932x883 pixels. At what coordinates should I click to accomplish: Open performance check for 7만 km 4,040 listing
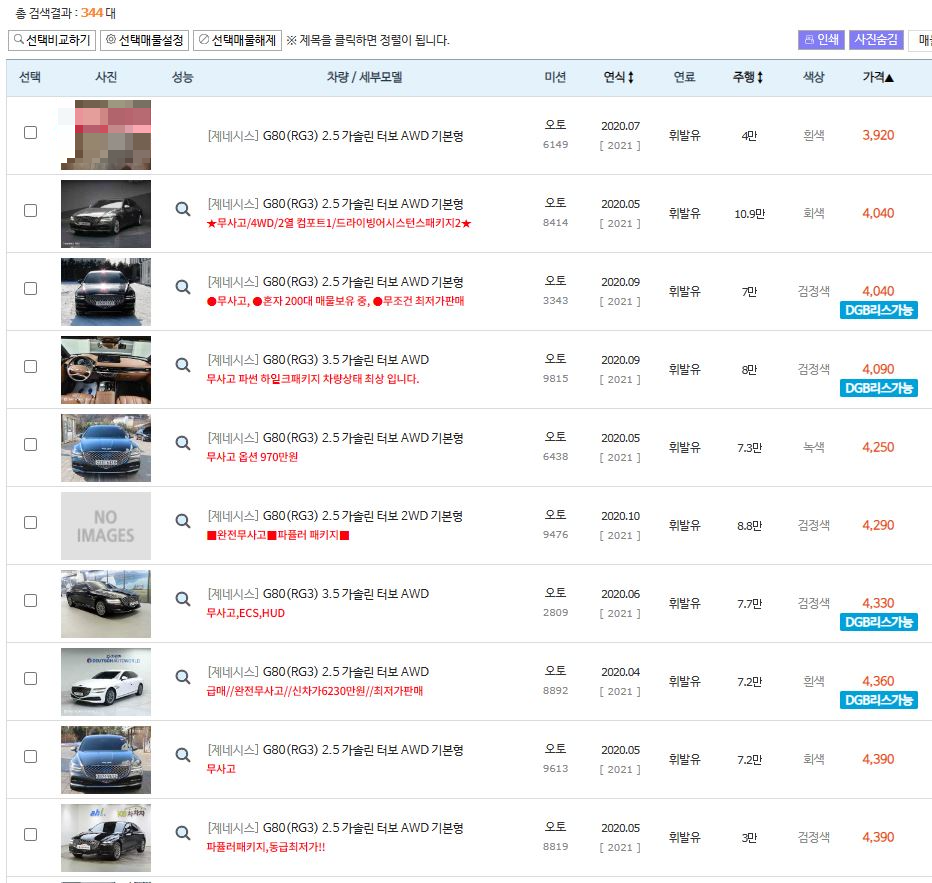[182, 287]
